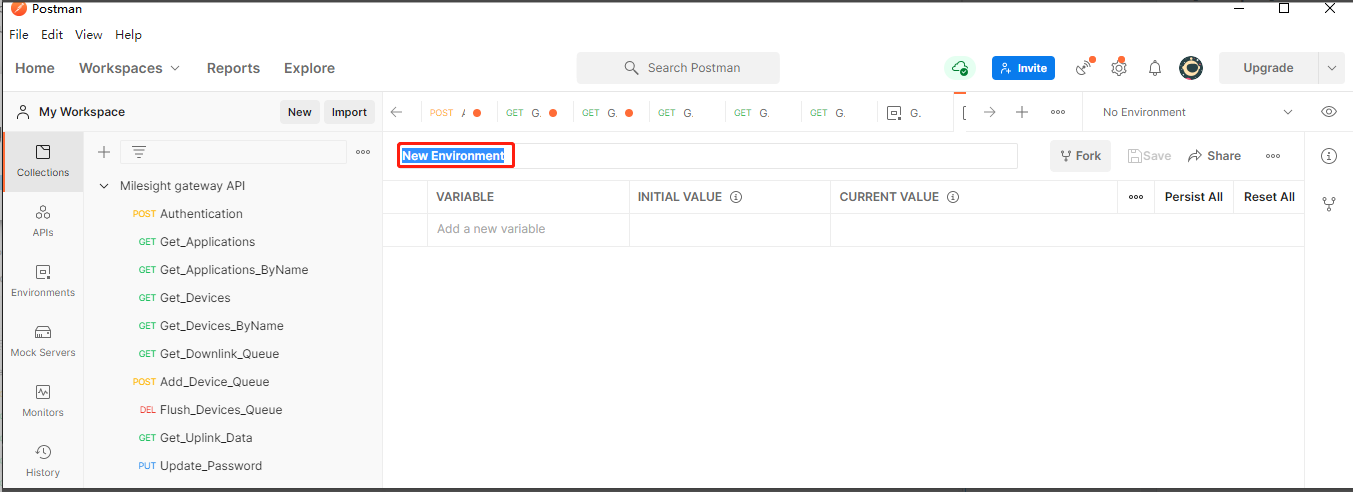The height and width of the screenshot is (492, 1353).
Task: Click the Invite button
Action: [x=1023, y=68]
